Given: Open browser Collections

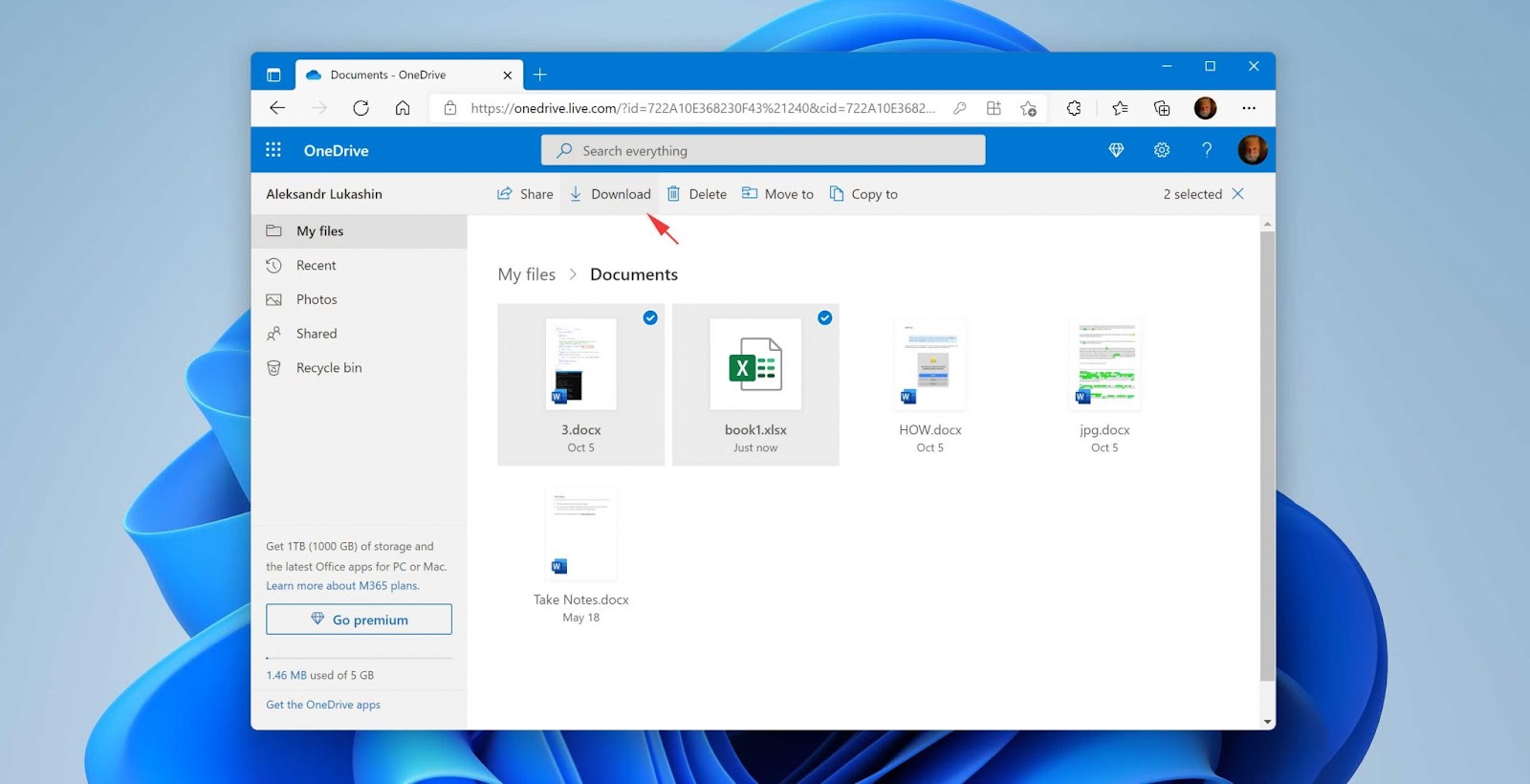Looking at the screenshot, I should pos(1162,108).
